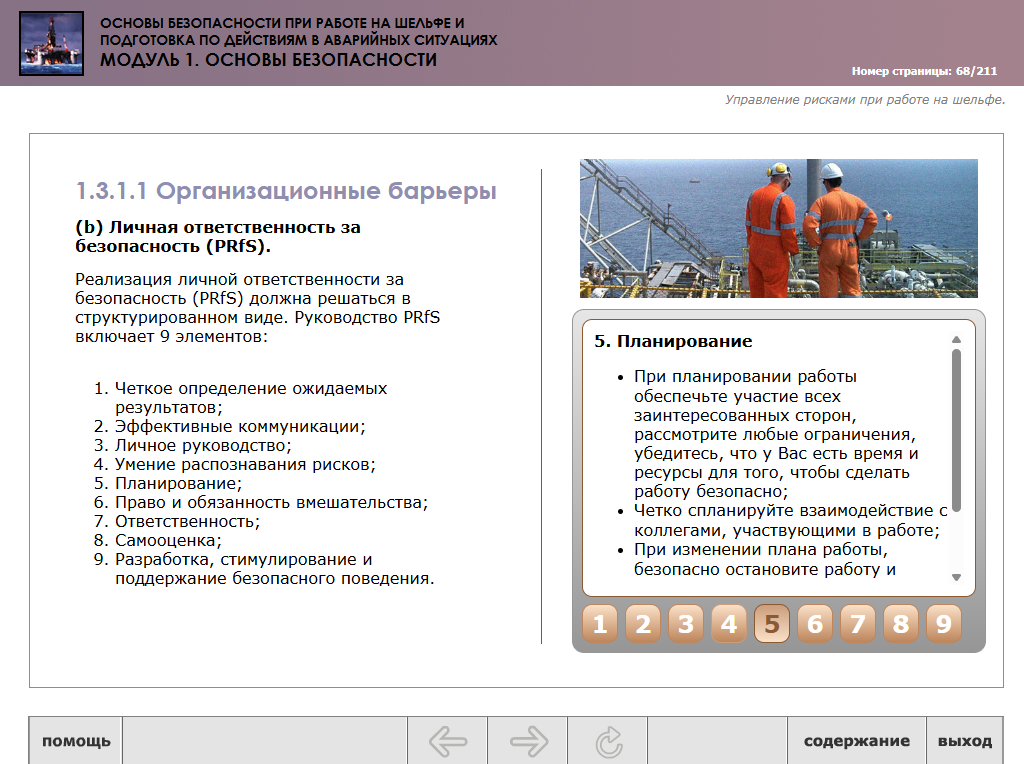Image resolution: width=1024 pixels, height=764 pixels.
Task: Open element 1 numbered tile
Action: [600, 624]
